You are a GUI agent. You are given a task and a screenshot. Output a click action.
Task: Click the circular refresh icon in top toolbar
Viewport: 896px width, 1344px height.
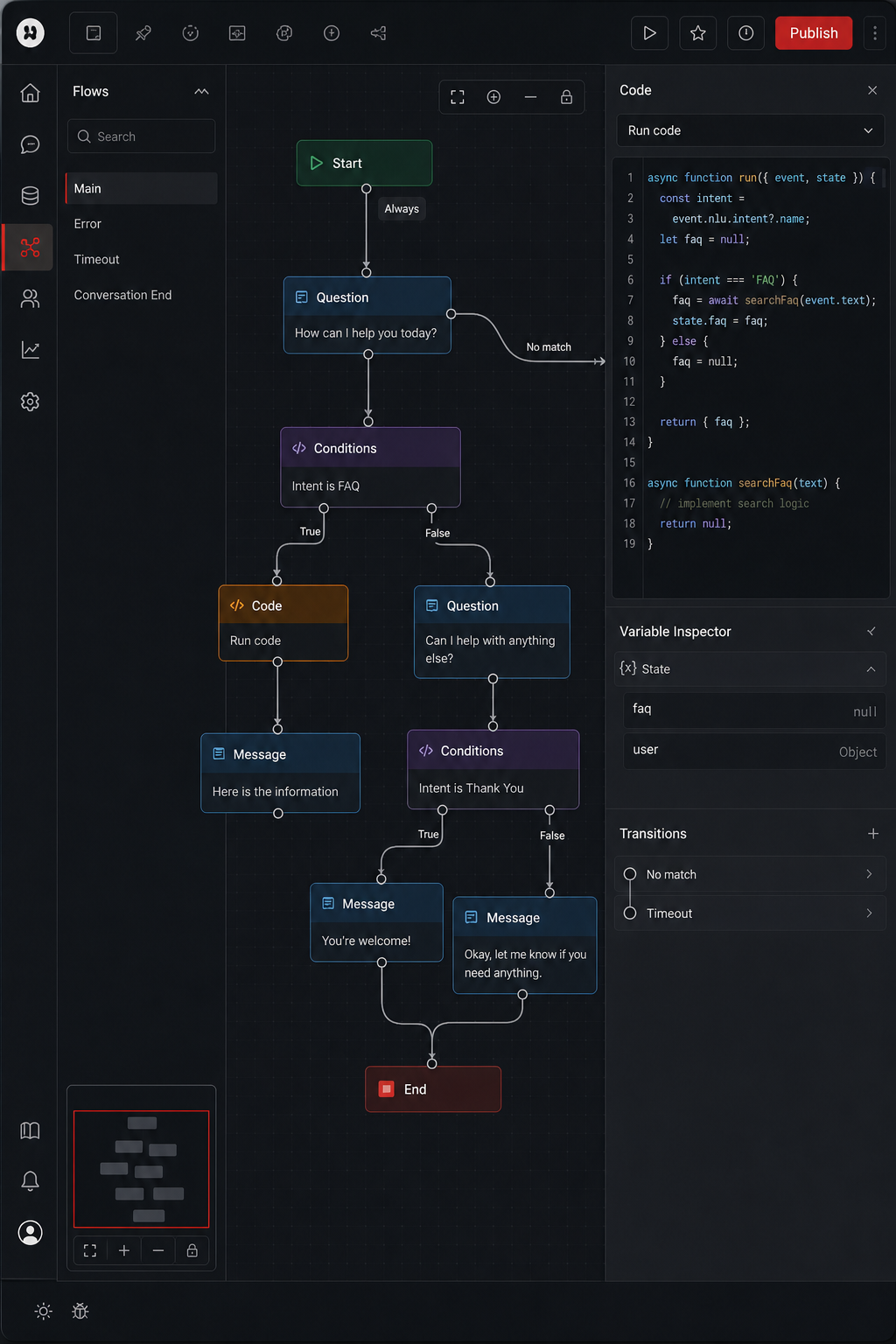[x=191, y=33]
